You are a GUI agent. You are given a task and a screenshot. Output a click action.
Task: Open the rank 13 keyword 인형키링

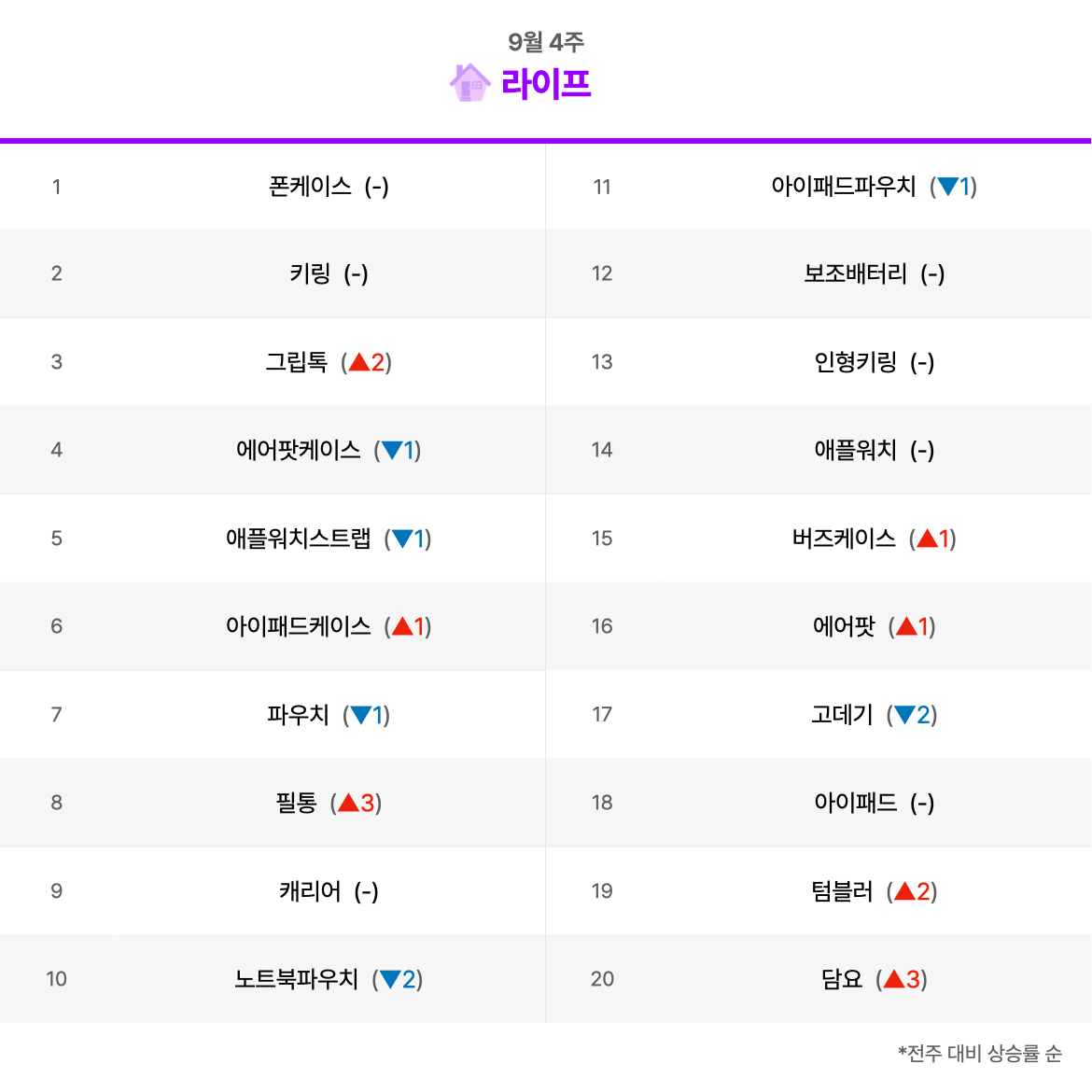pos(855,361)
